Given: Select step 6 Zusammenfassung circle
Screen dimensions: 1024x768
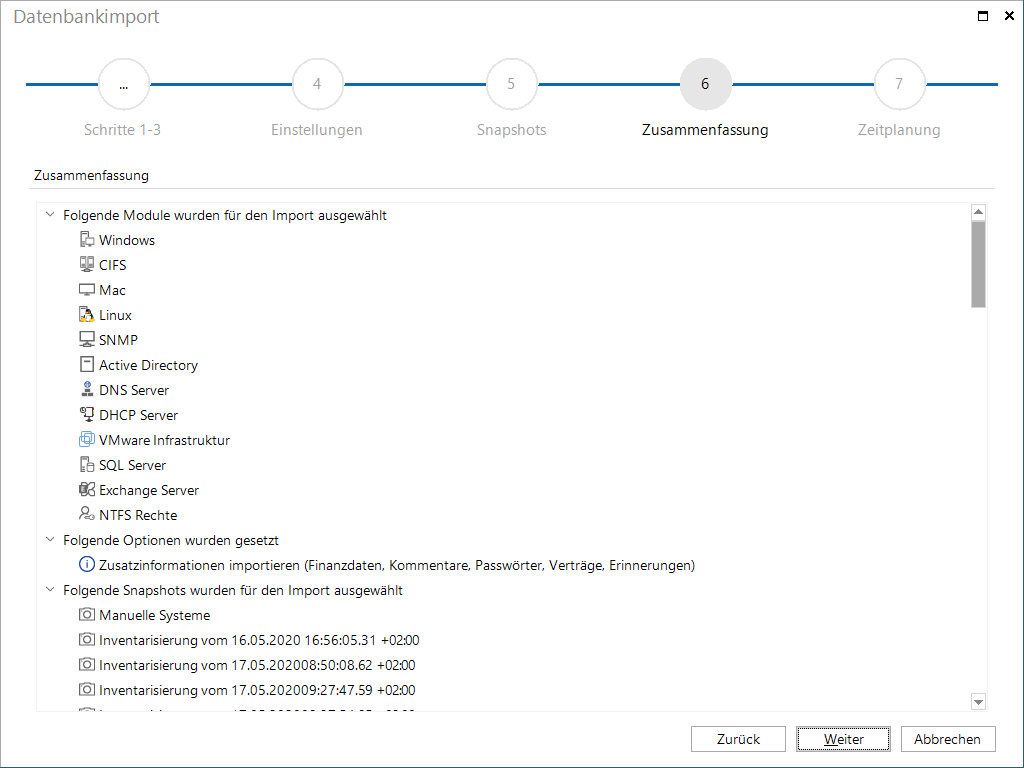Looking at the screenshot, I should click(x=705, y=84).
